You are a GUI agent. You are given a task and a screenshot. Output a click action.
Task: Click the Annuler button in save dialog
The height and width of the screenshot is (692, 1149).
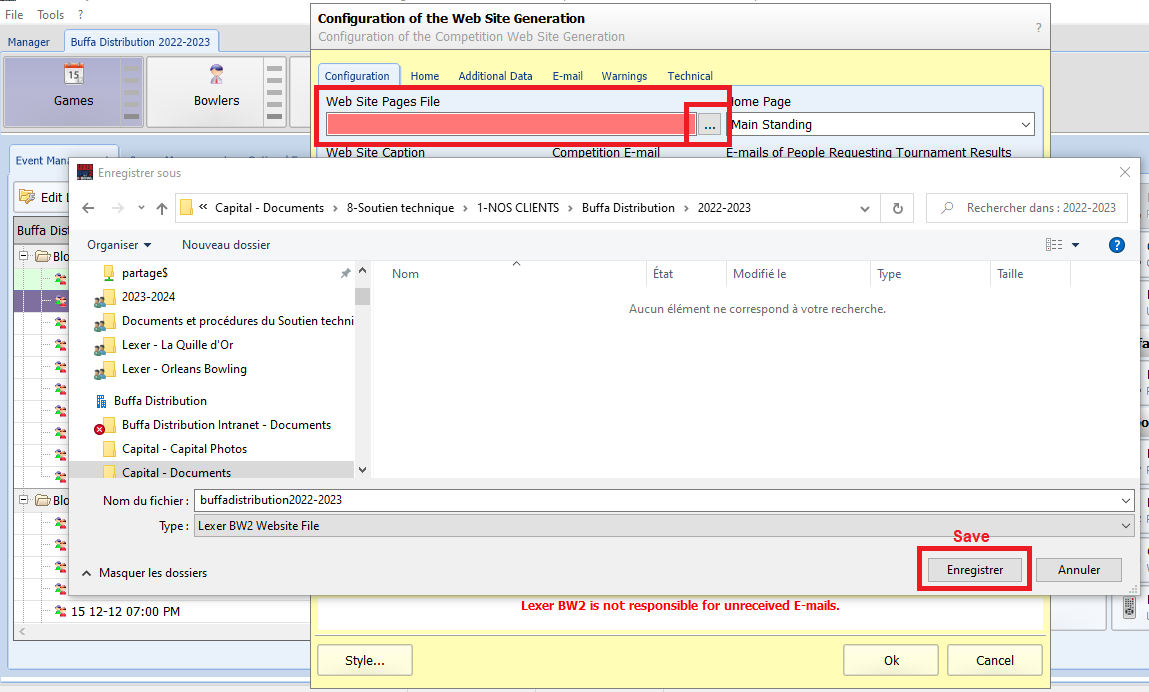[1079, 570]
